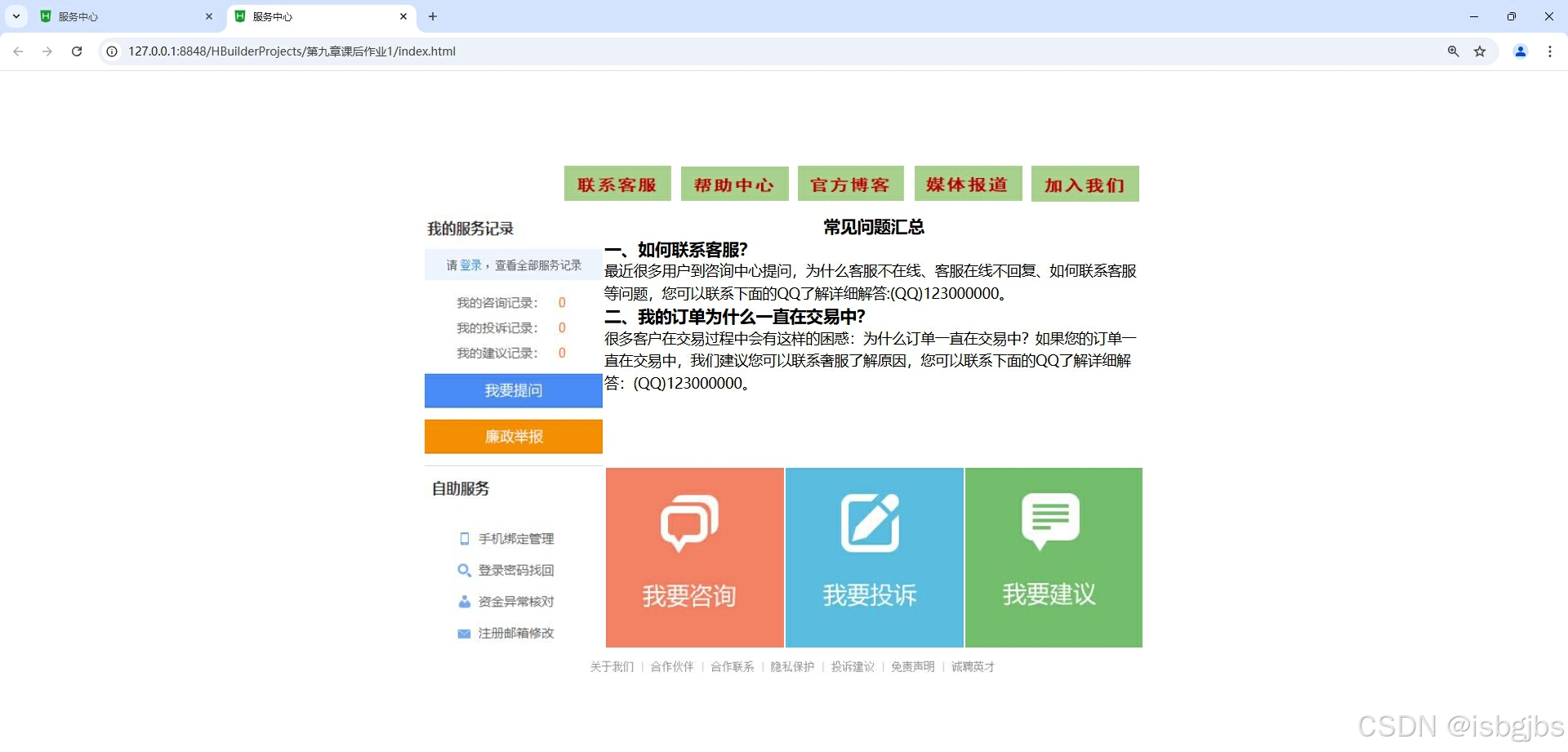The width and height of the screenshot is (1568, 752).
Task: Open the browser zoom magnifier in the address bar
Action: click(x=1453, y=51)
